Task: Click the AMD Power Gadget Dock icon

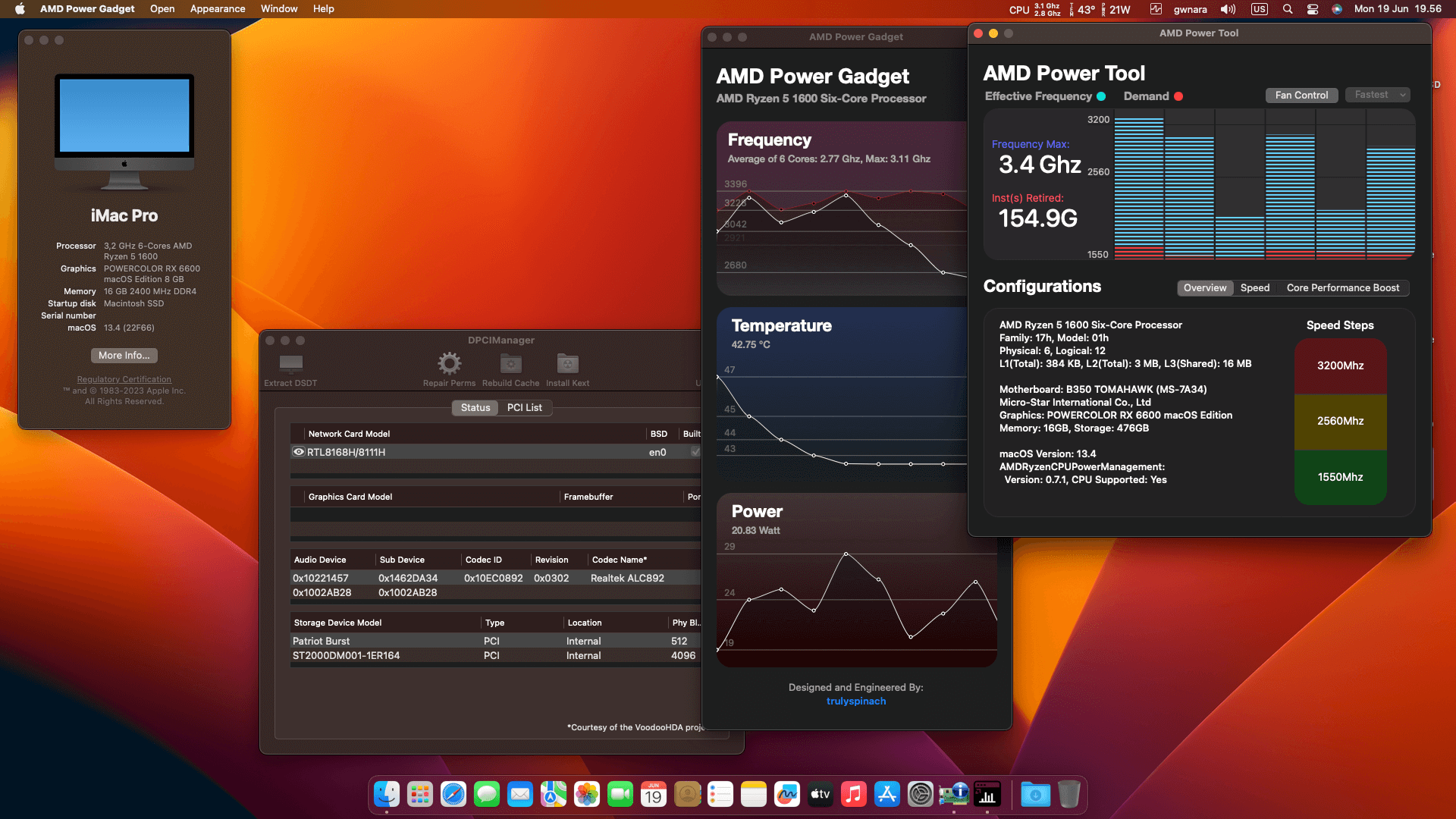Action: tap(987, 794)
